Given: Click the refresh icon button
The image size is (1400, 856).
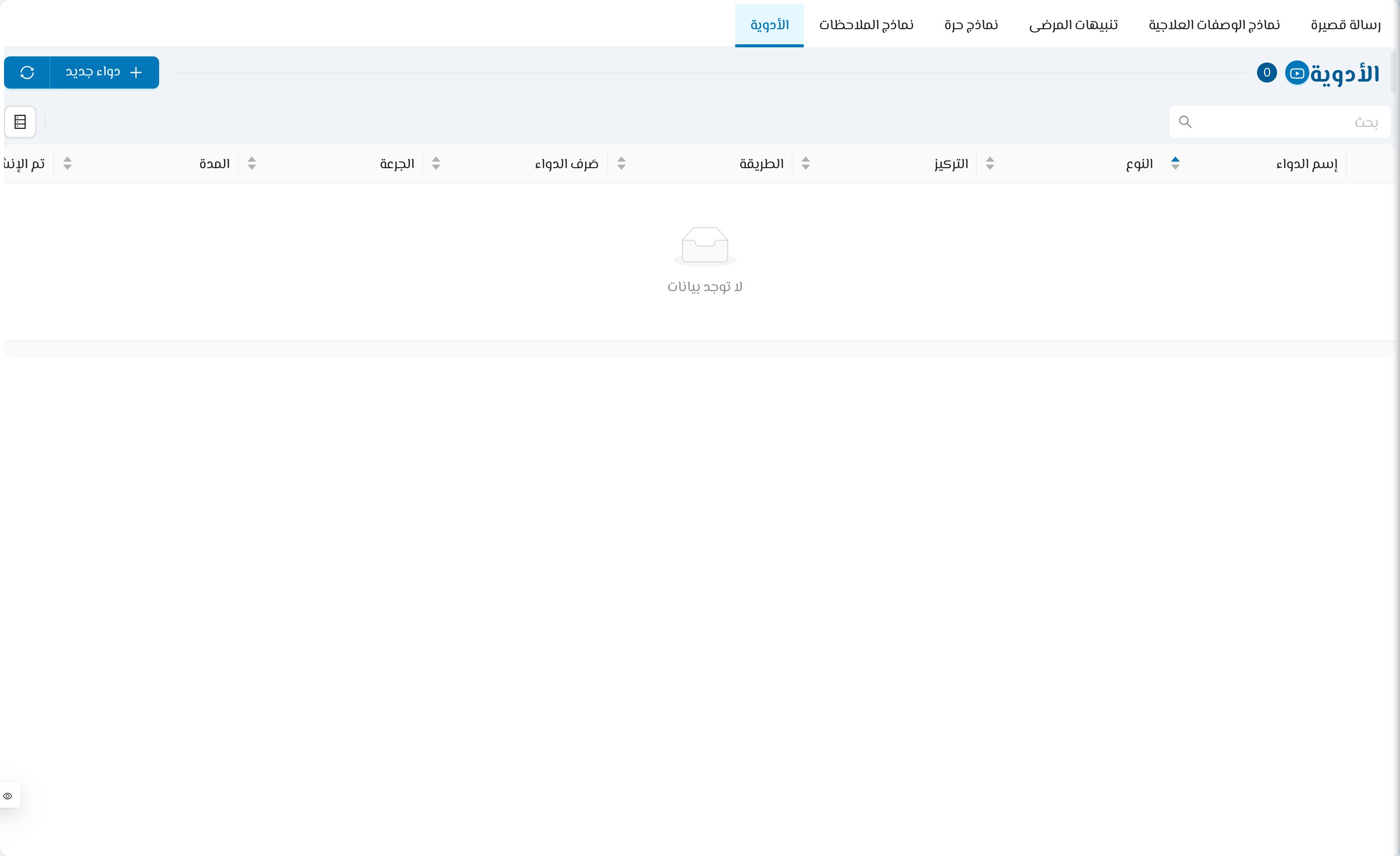Looking at the screenshot, I should (x=27, y=73).
